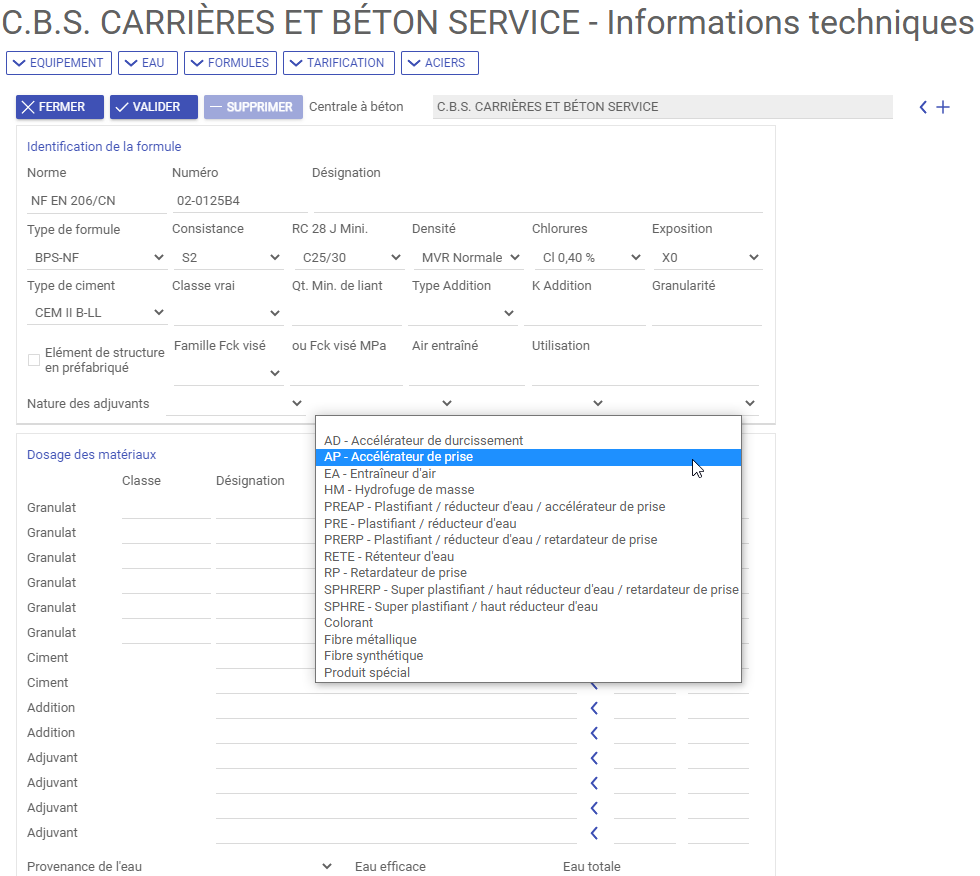Click the first Granulat Classe field
980x876 pixels.
(166, 507)
